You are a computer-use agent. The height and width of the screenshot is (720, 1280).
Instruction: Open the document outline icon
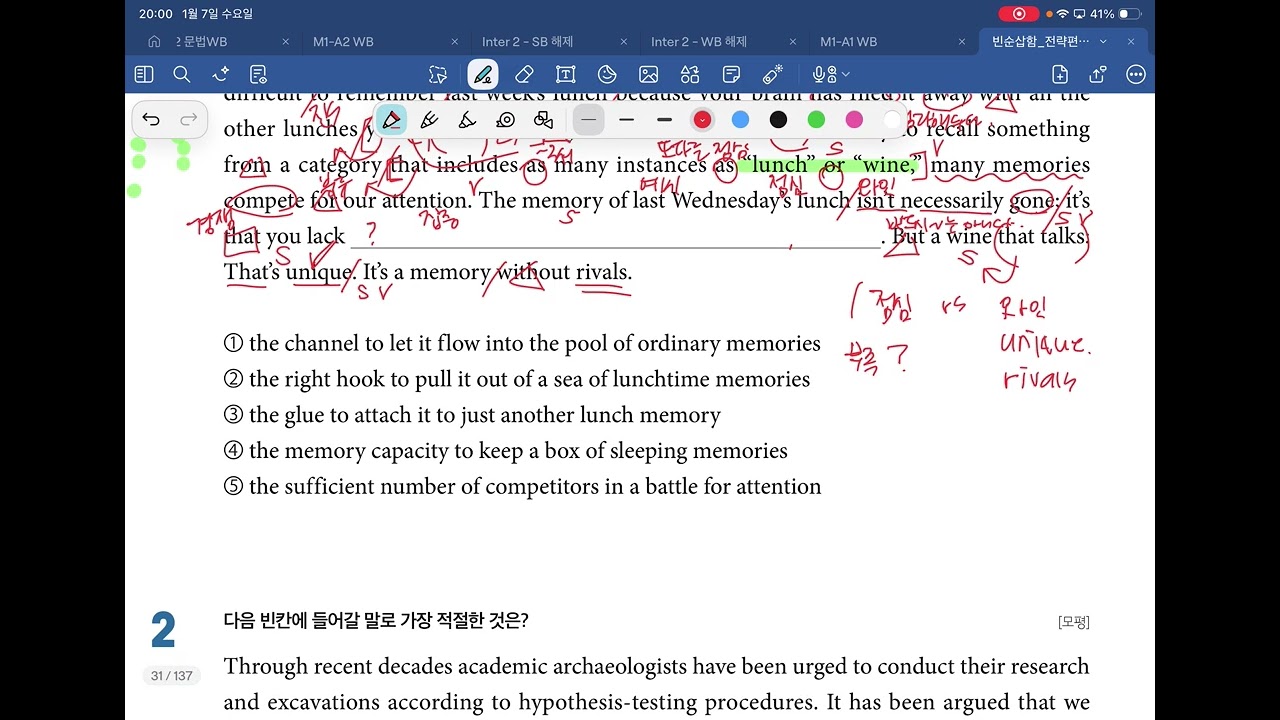259,74
